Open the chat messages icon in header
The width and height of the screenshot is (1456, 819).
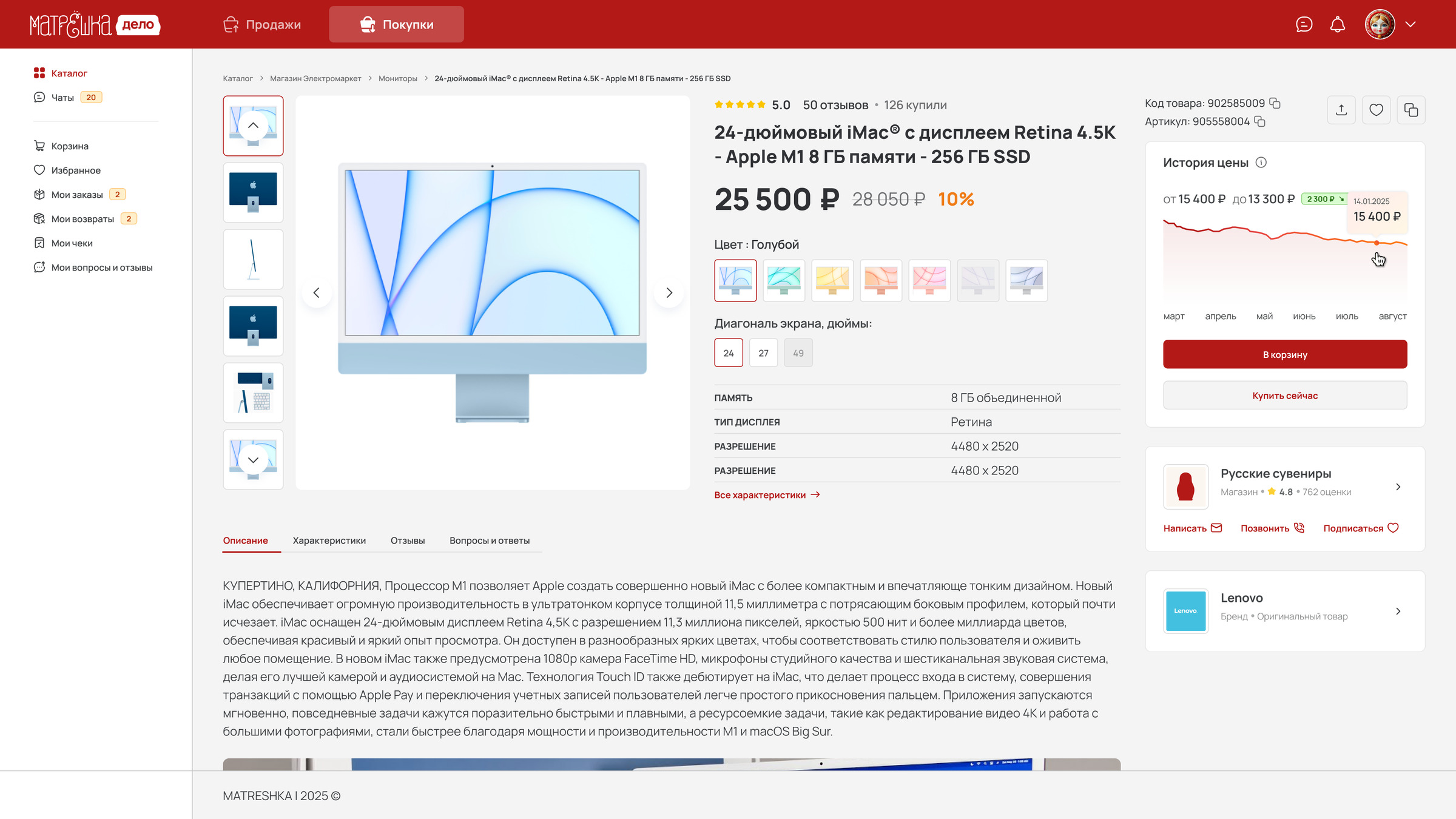coord(1304,24)
